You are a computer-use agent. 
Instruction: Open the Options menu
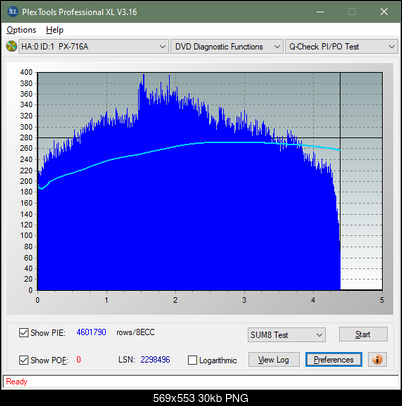[21, 30]
